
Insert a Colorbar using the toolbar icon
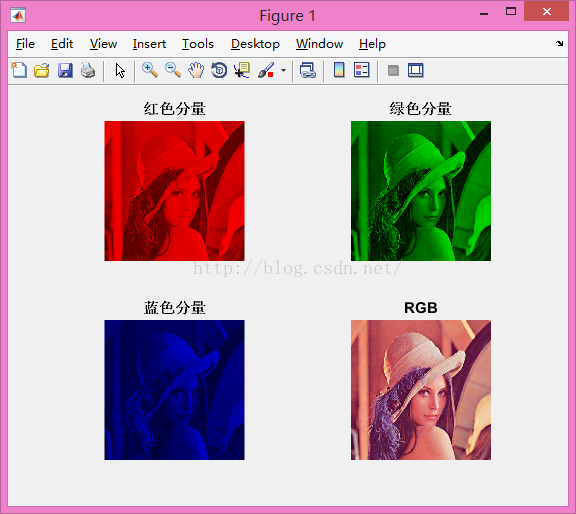339,70
